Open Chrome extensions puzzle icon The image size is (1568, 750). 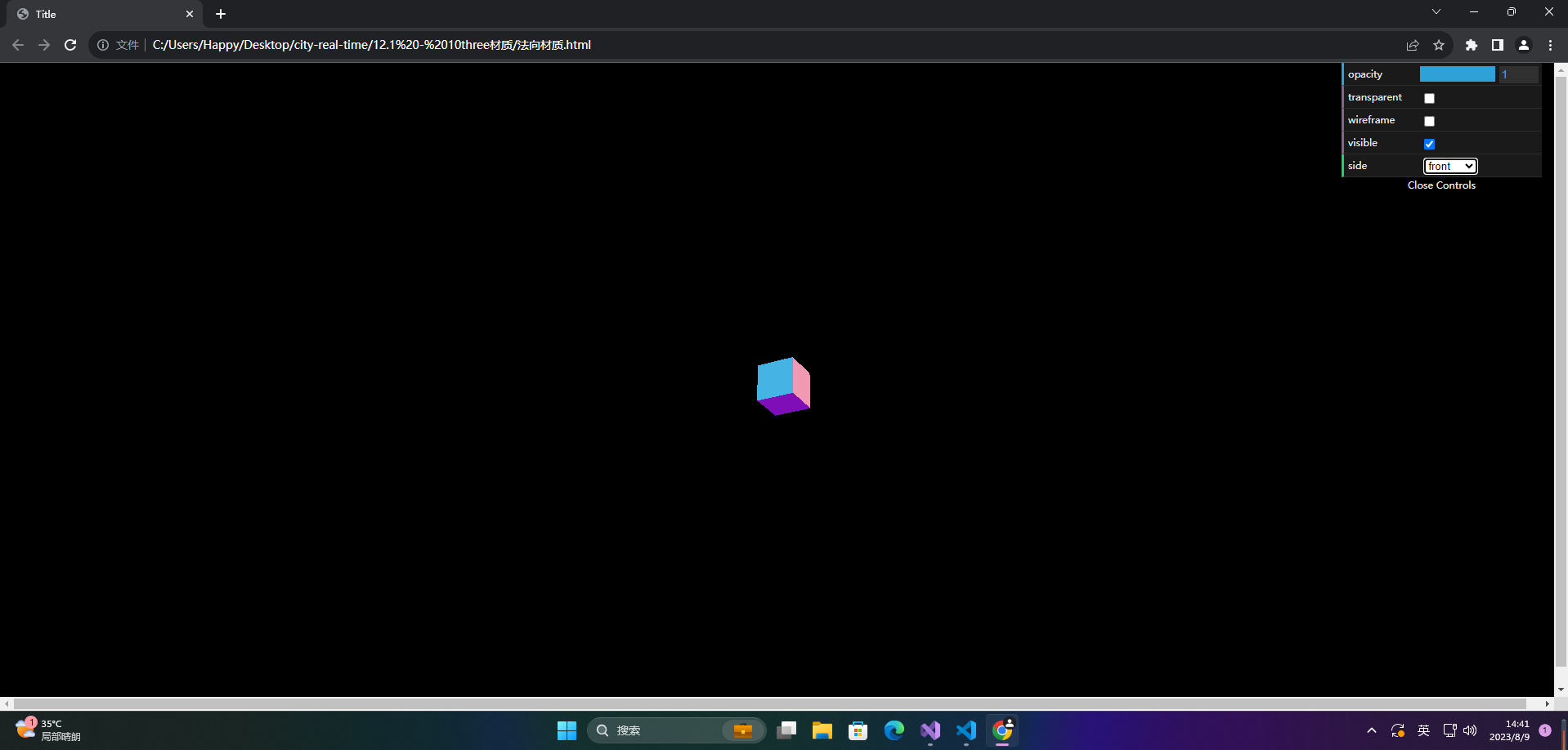click(x=1472, y=45)
